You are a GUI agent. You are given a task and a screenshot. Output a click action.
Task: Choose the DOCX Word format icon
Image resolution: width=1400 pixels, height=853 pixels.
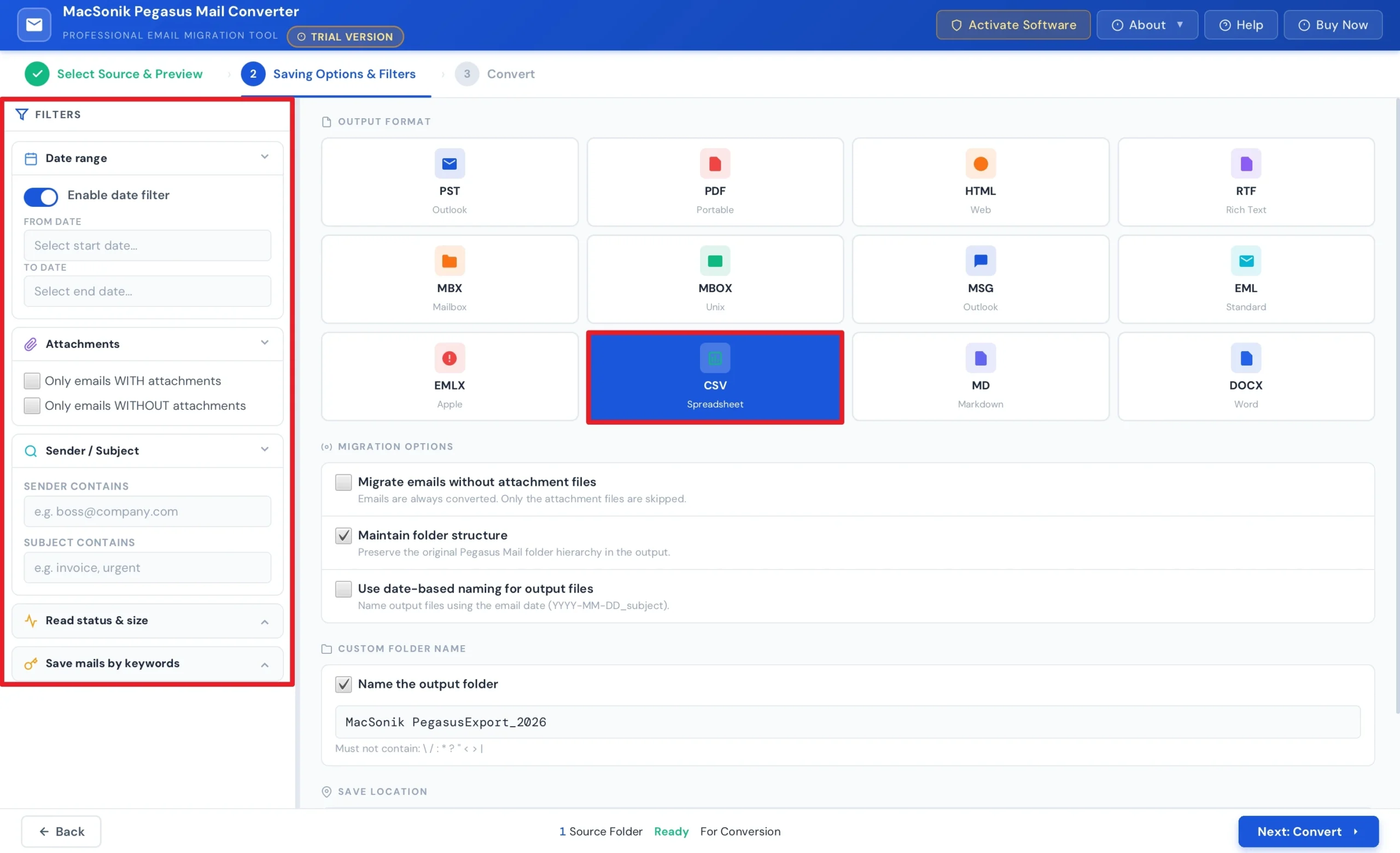point(1245,358)
